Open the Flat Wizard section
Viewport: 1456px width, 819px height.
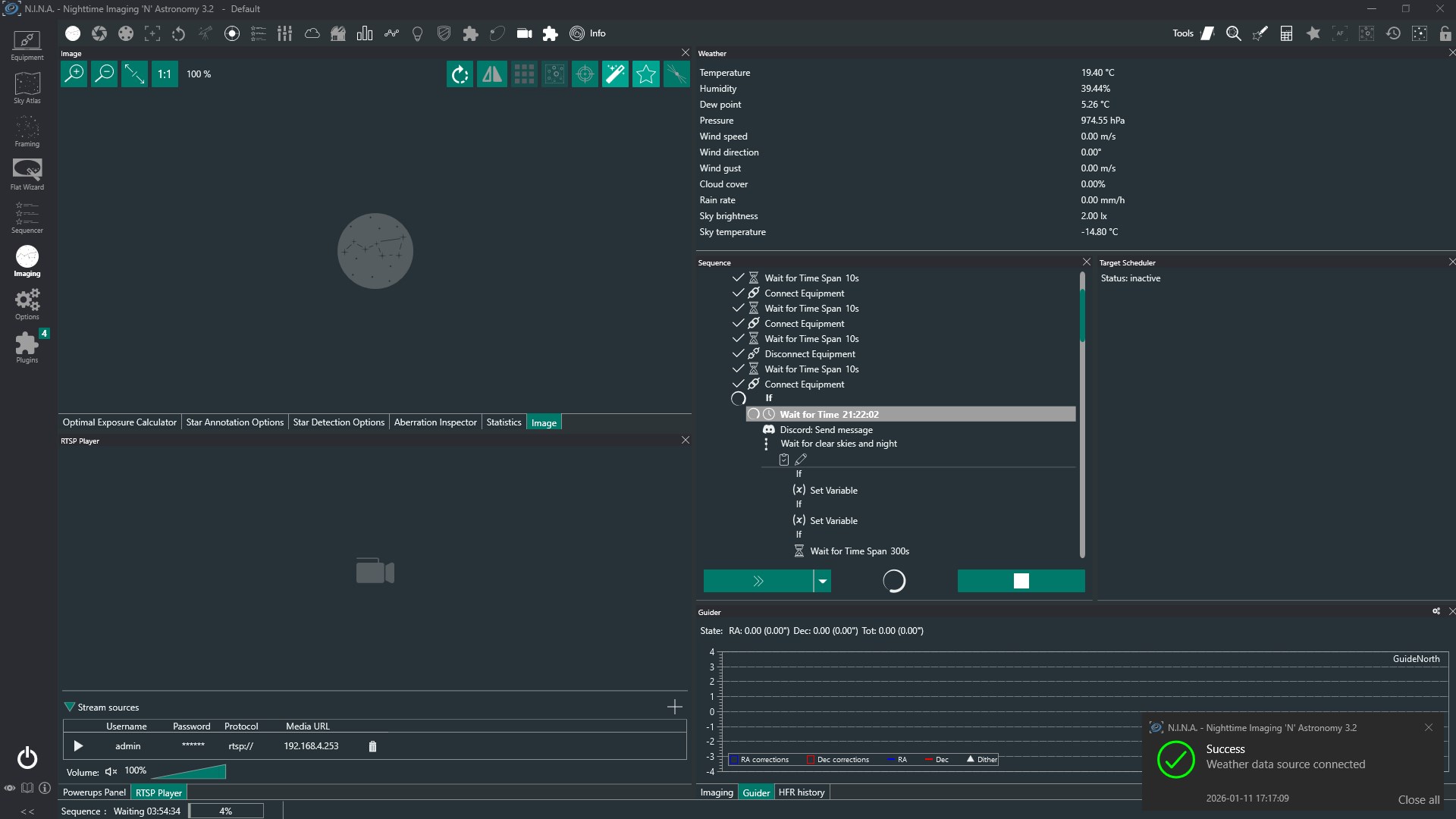point(27,174)
